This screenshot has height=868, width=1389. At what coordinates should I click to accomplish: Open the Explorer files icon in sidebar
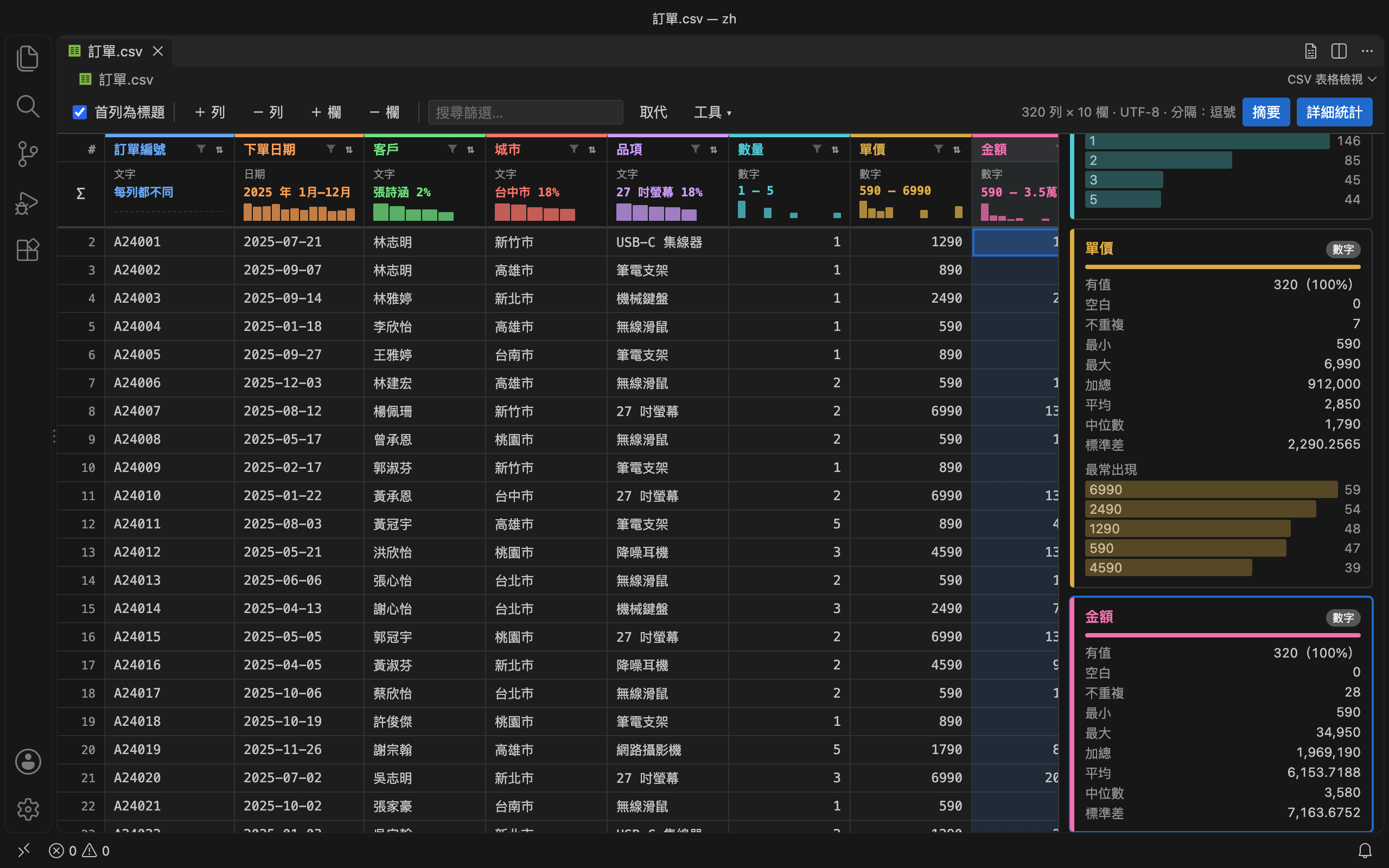click(28, 58)
